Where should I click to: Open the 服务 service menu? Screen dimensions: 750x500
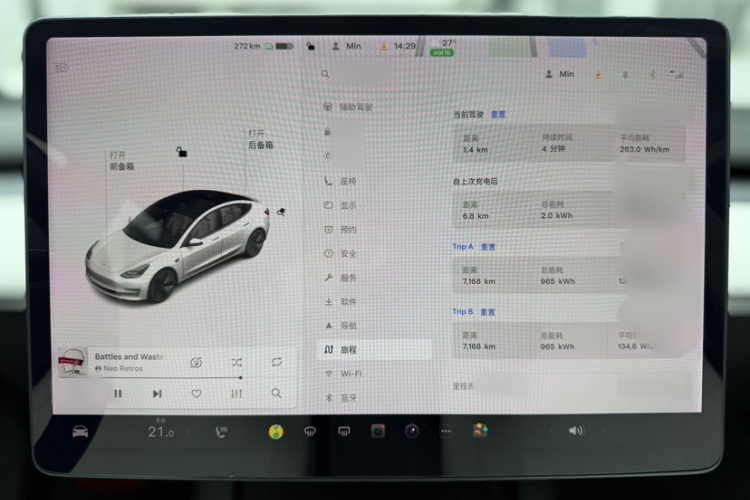(341, 278)
